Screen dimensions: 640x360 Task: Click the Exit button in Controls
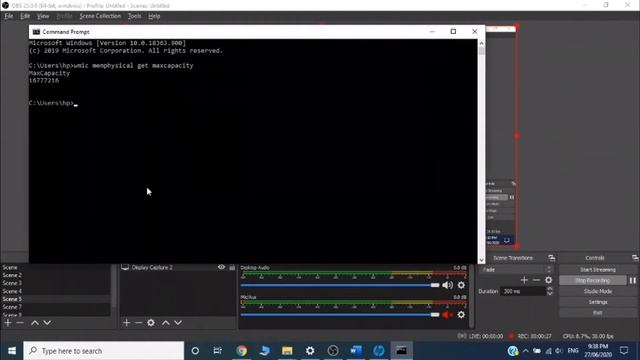[x=598, y=313]
